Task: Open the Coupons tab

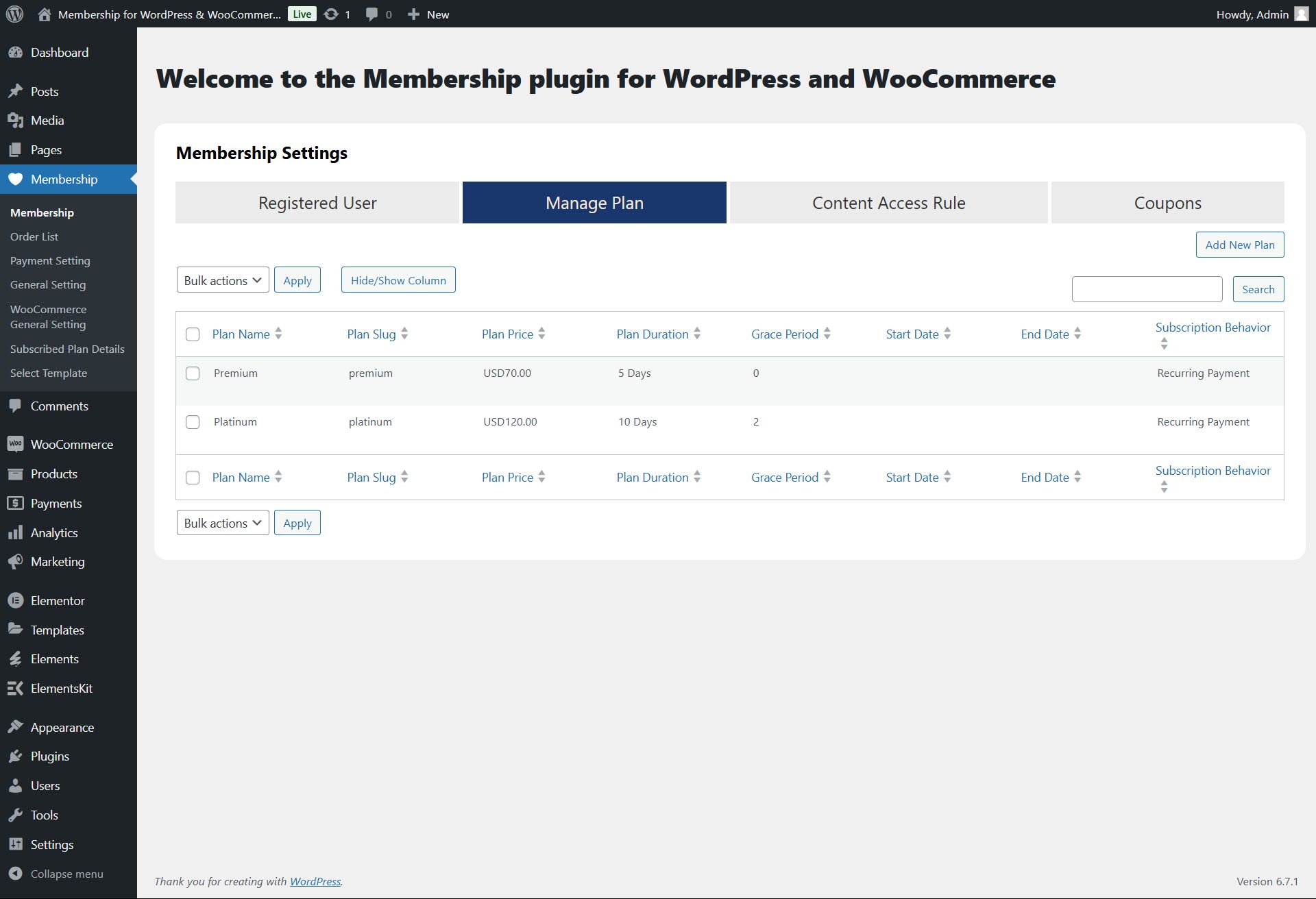Action: (x=1167, y=203)
